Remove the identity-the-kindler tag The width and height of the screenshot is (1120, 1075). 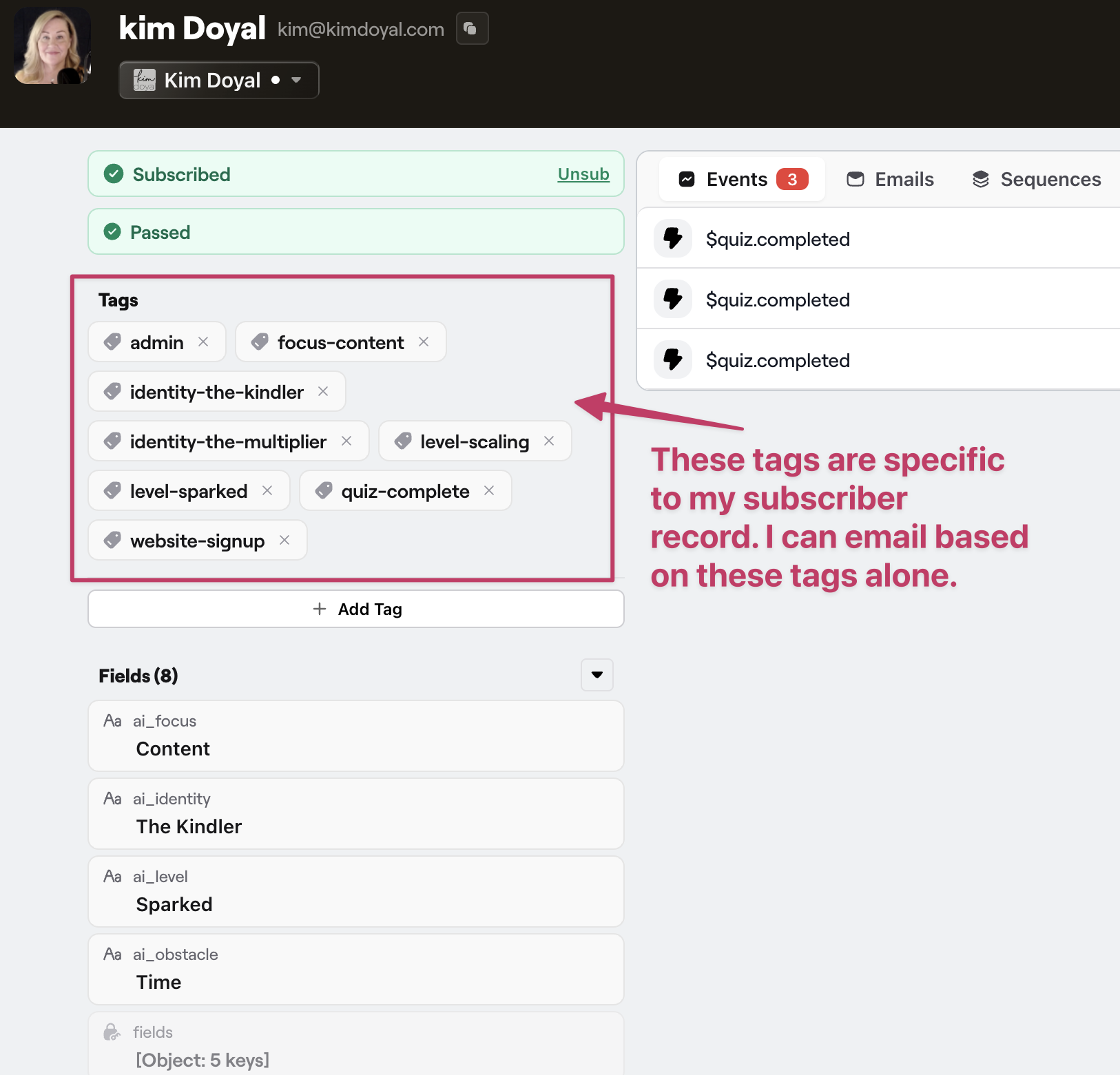(x=322, y=391)
